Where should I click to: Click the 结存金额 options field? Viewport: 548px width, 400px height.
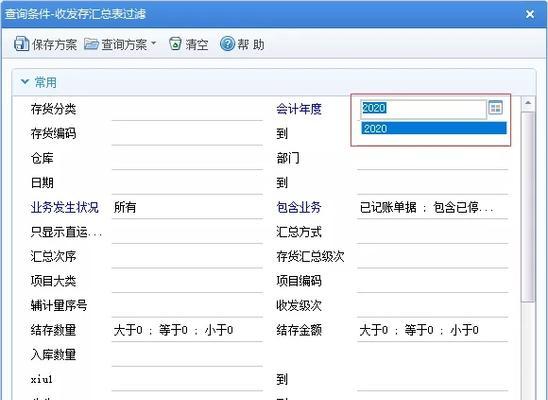(432, 330)
